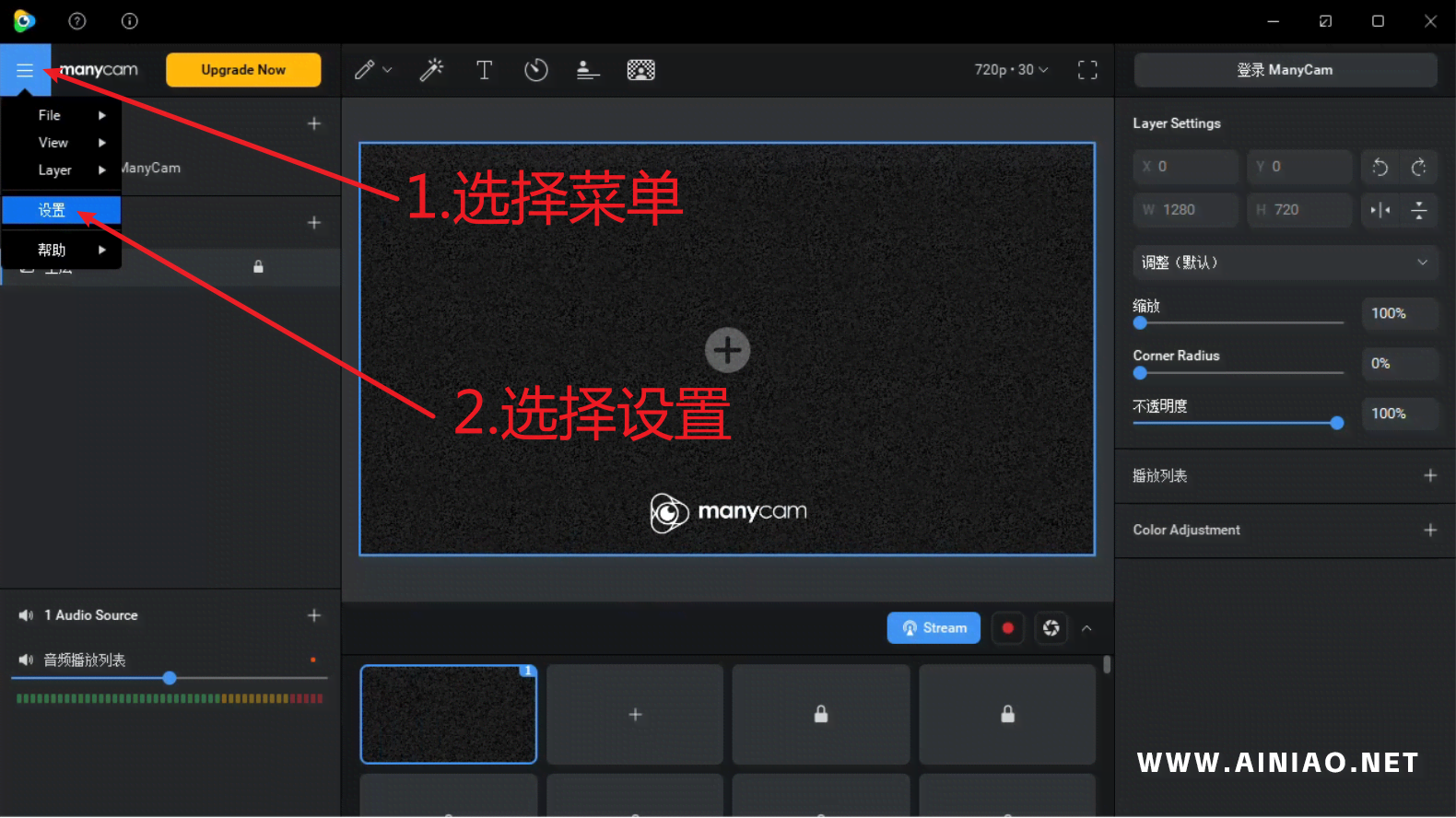Edit the Y position field
Viewport: 1456px width, 818px height.
pyautogui.click(x=1299, y=167)
